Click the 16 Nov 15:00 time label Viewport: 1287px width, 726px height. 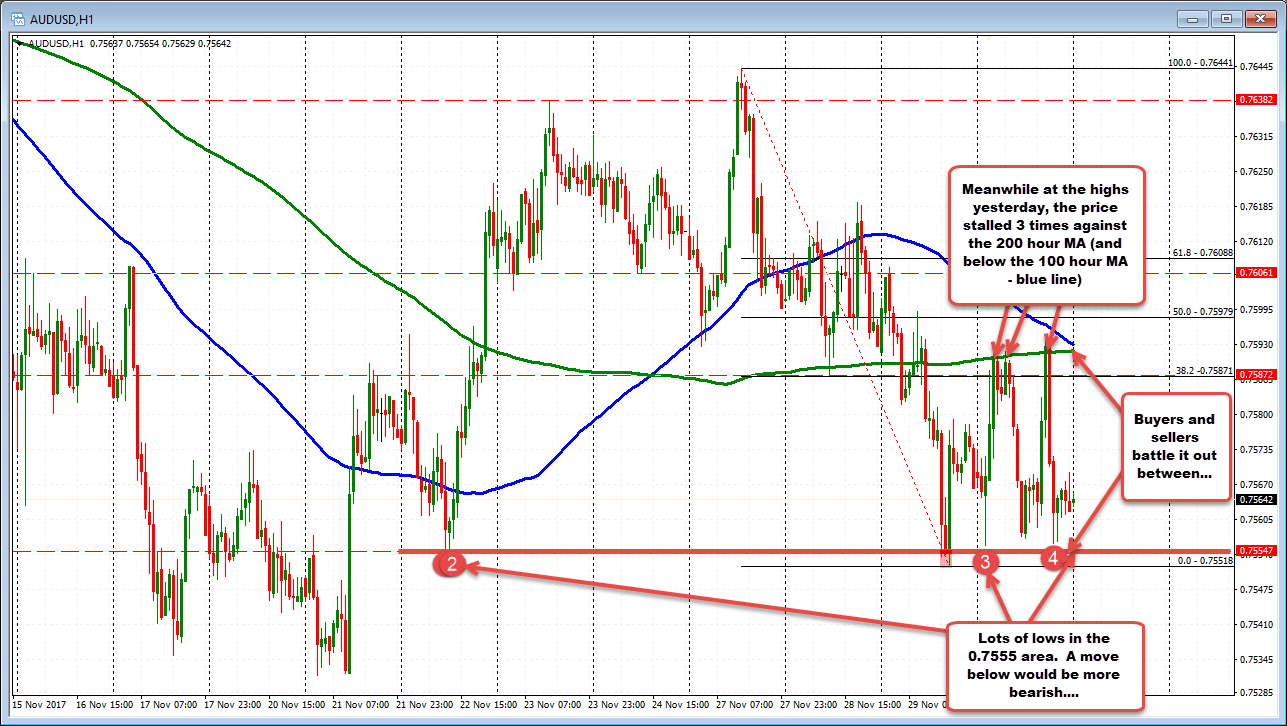click(x=103, y=704)
